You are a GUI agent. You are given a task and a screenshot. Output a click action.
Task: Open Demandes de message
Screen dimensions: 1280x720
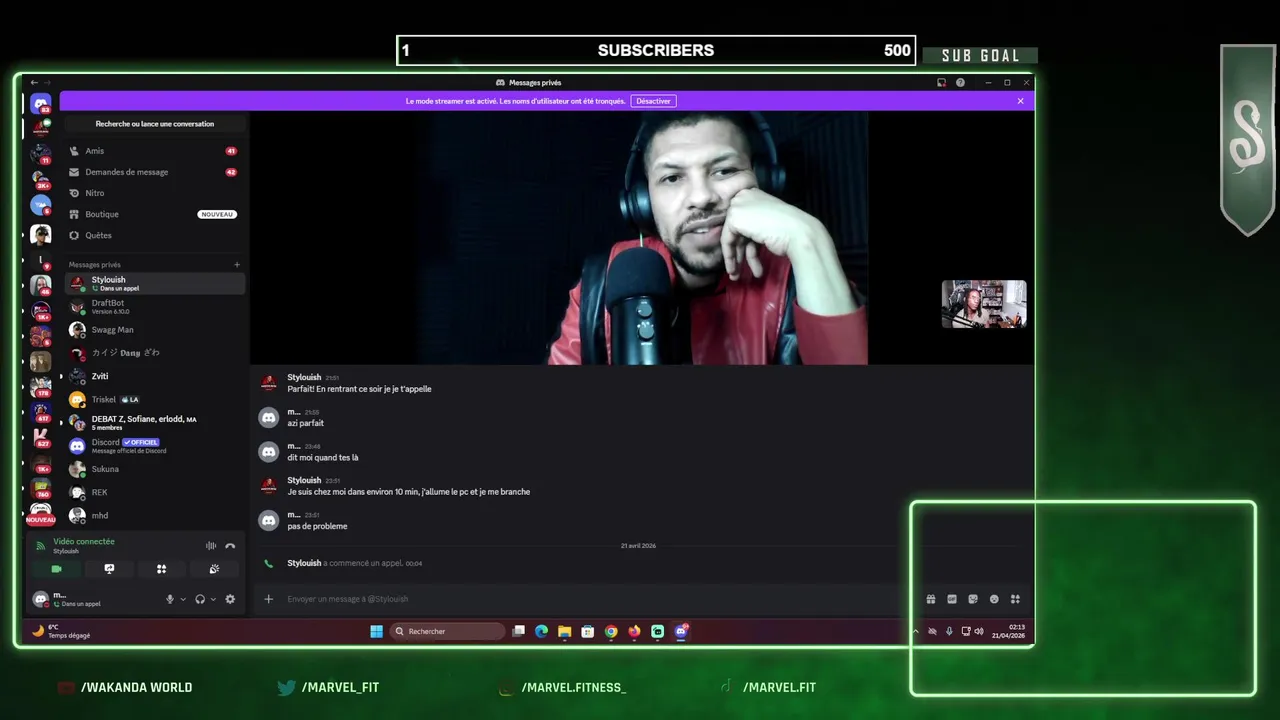(x=154, y=172)
